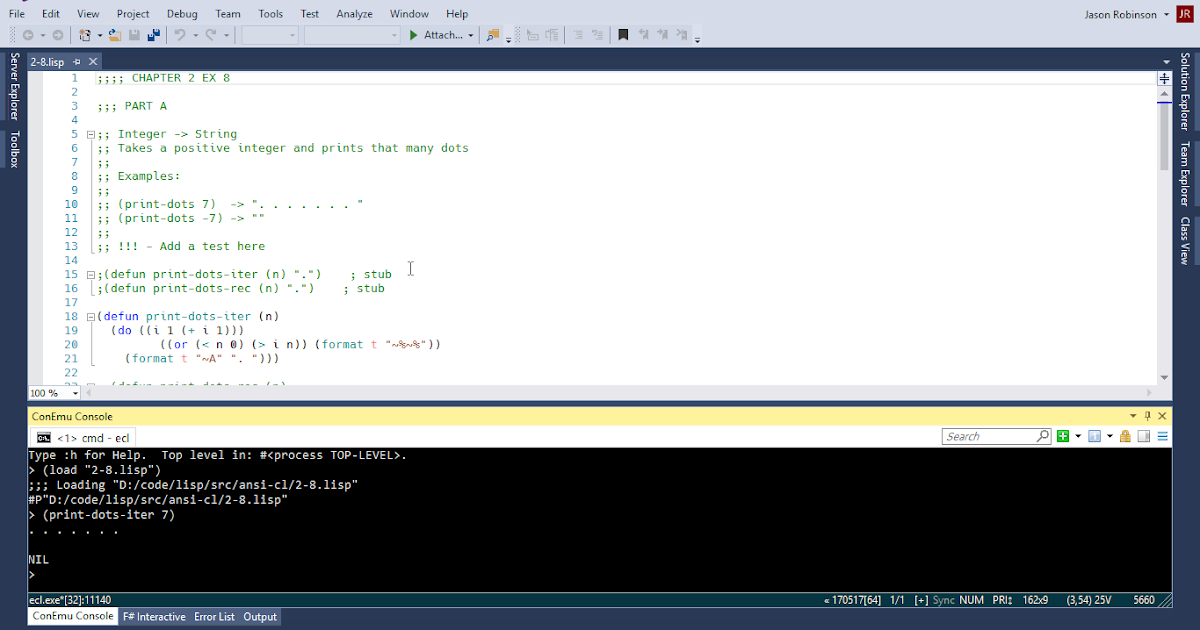The image size is (1200, 630).
Task: Open the Solution Explorer side tab
Action: pos(1185,93)
